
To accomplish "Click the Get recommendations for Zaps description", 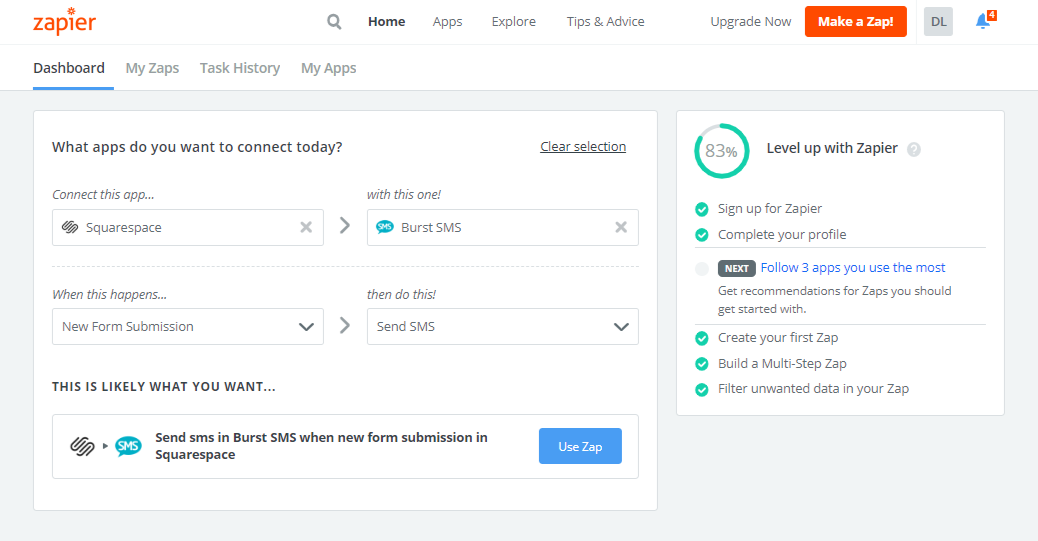I will (835, 300).
